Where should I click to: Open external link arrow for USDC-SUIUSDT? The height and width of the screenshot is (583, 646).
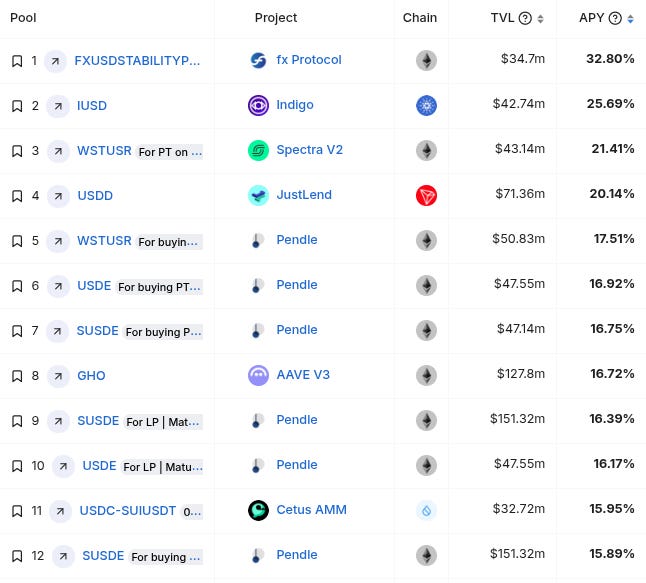(x=61, y=511)
